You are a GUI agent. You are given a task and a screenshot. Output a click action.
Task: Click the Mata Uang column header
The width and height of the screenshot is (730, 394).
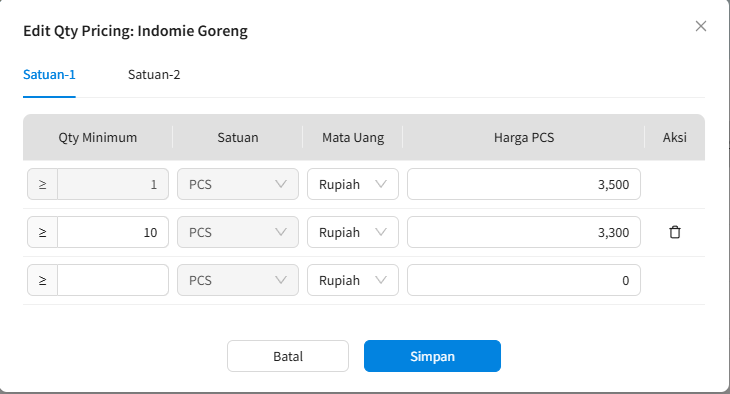point(353,137)
